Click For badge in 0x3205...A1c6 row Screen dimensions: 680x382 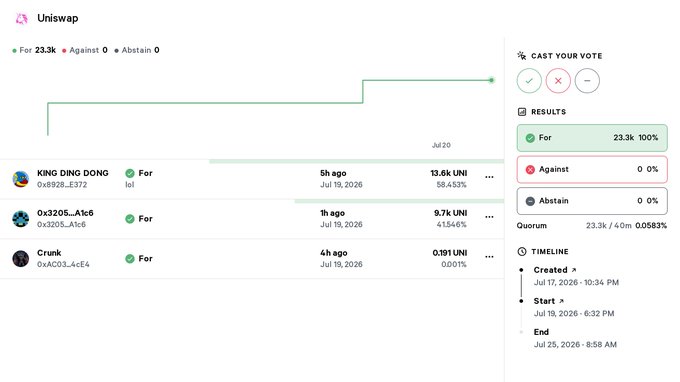139,219
